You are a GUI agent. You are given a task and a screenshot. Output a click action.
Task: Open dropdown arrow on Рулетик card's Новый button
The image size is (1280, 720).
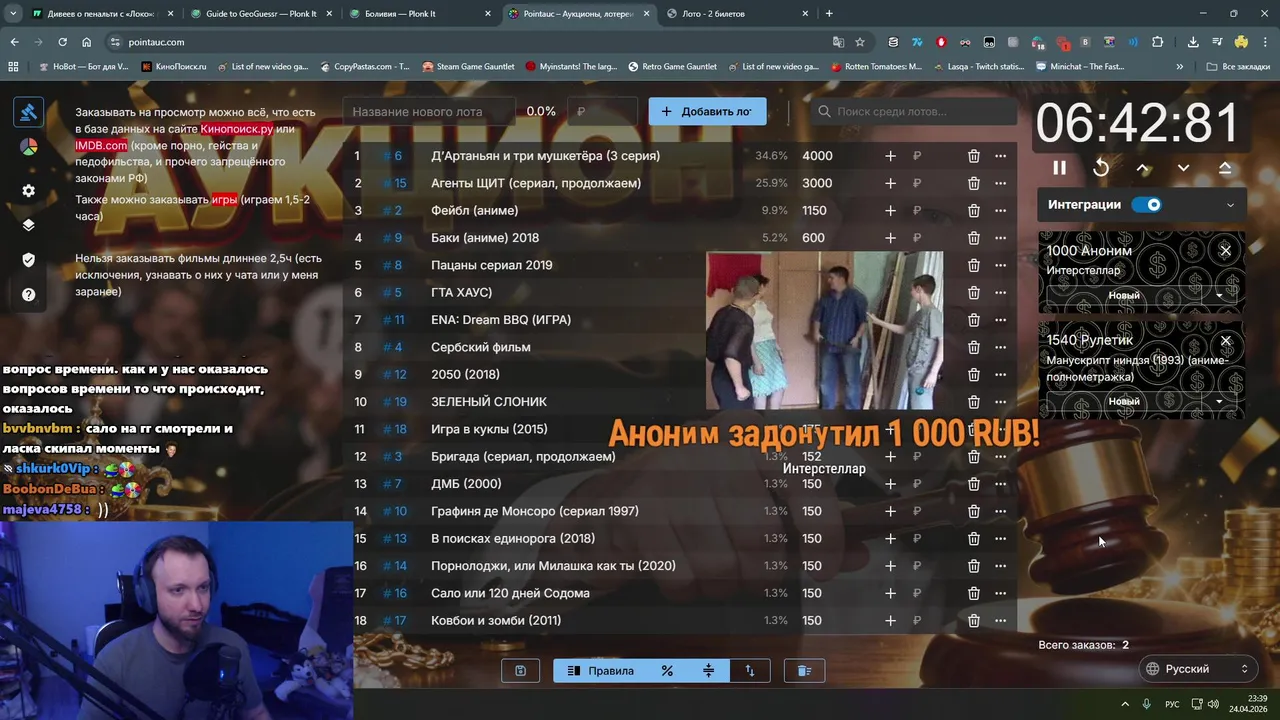point(1219,401)
